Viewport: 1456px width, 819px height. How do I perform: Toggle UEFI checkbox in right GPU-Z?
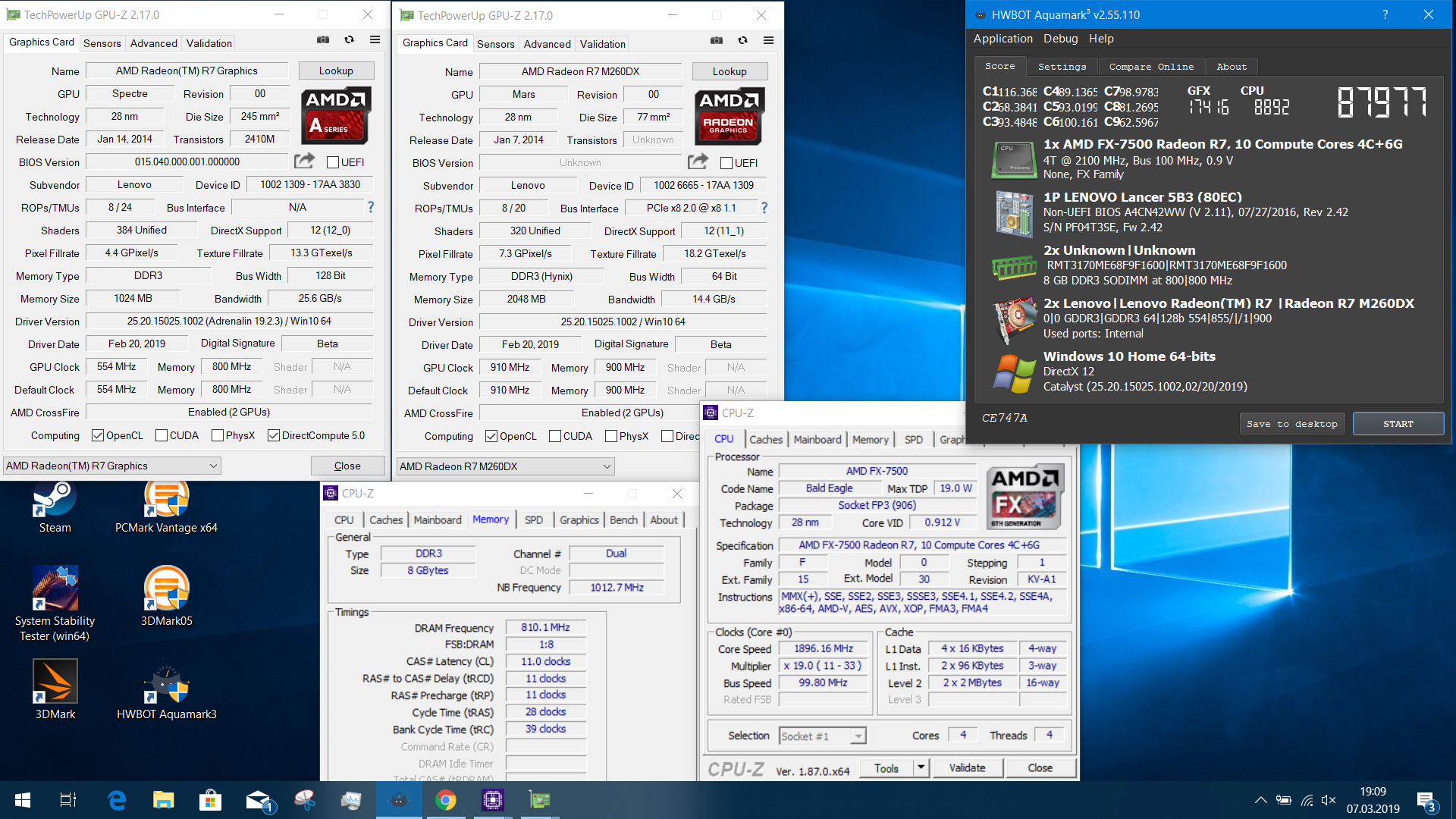click(x=726, y=163)
